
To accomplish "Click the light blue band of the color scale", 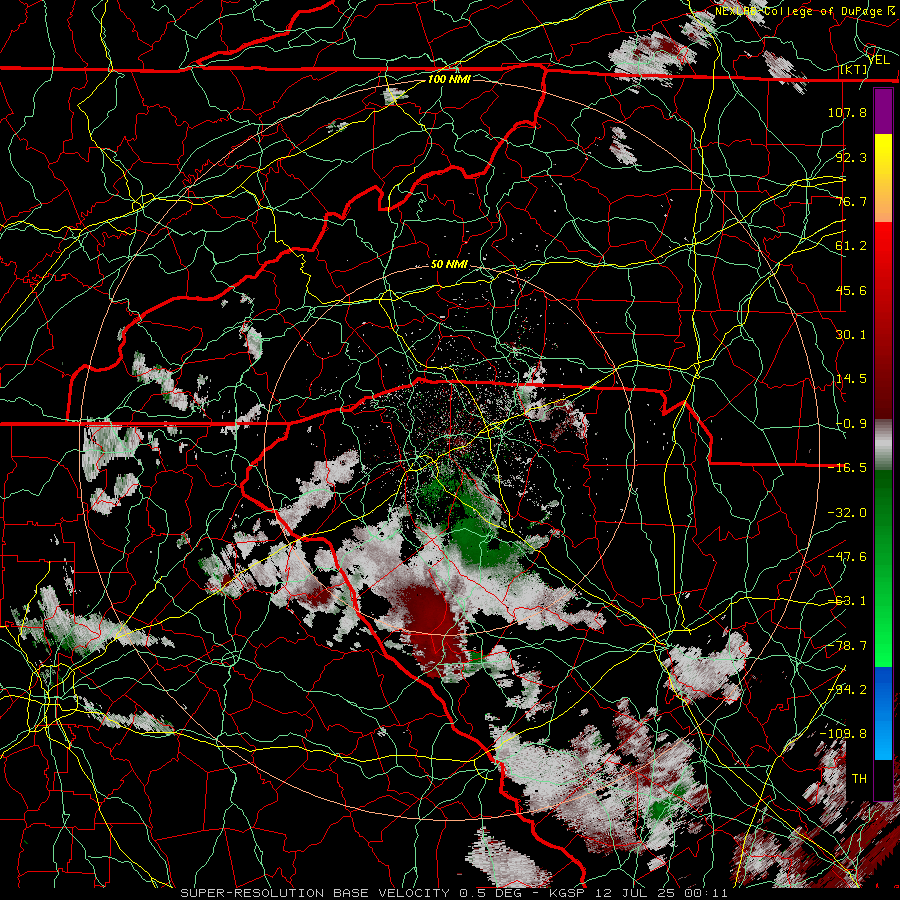I will click(x=883, y=738).
